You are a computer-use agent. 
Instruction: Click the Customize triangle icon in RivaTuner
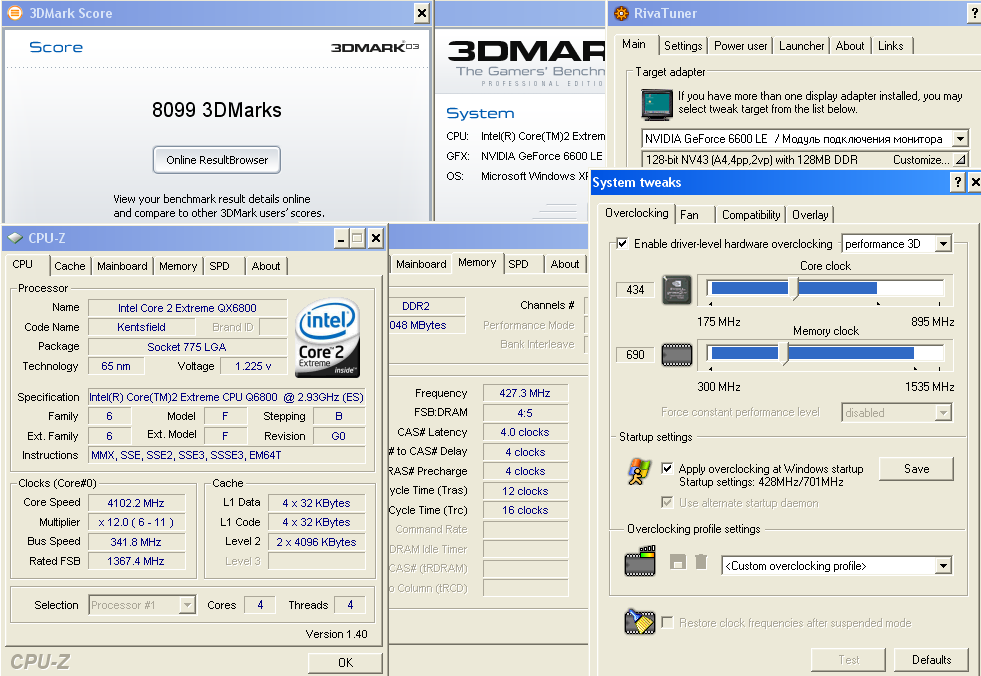(x=960, y=160)
